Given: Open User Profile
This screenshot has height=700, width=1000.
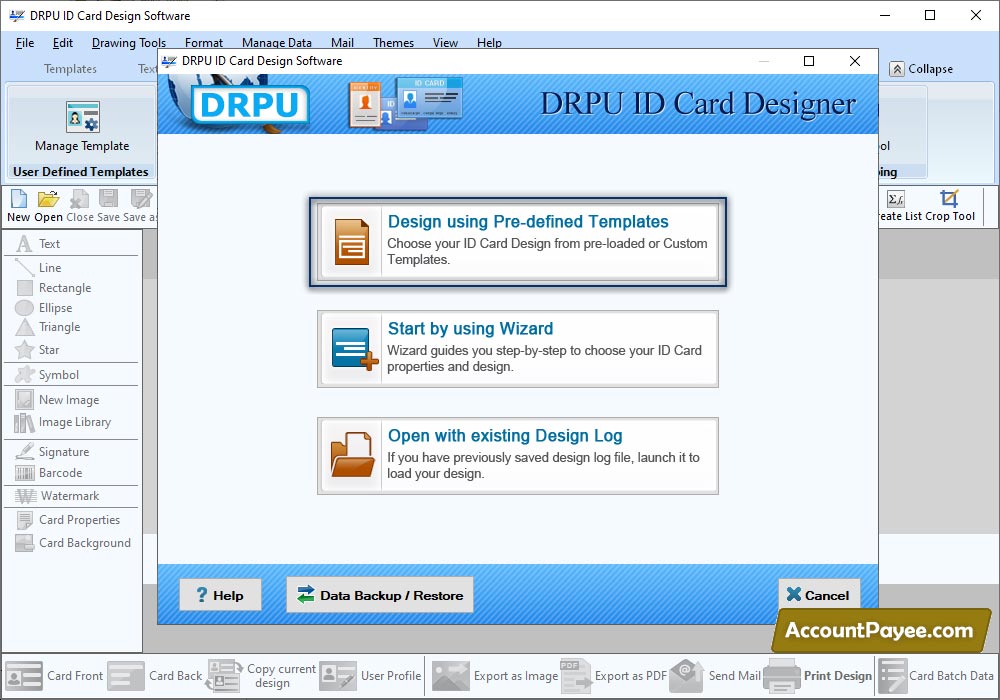Looking at the screenshot, I should point(371,676).
